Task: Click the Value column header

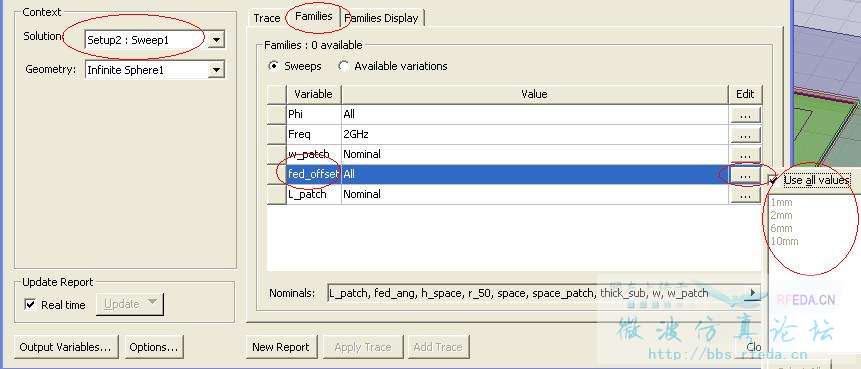Action: [534, 94]
